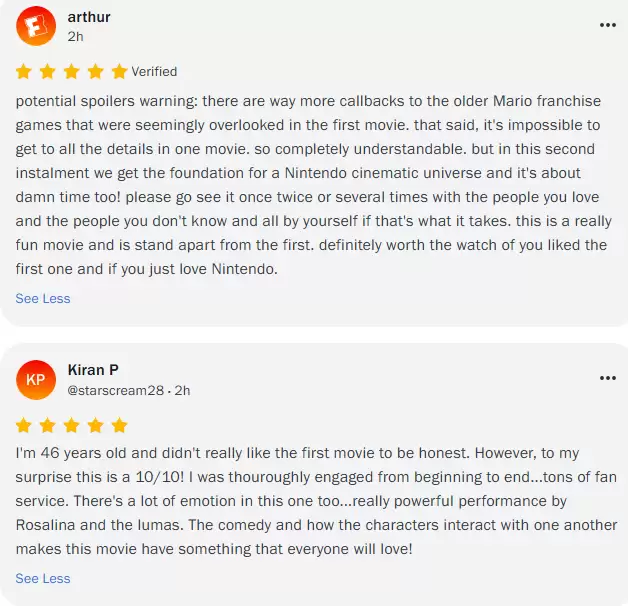This screenshot has width=628, height=606.
Task: Click fourth star in Kiran P's rating
Action: 96,426
